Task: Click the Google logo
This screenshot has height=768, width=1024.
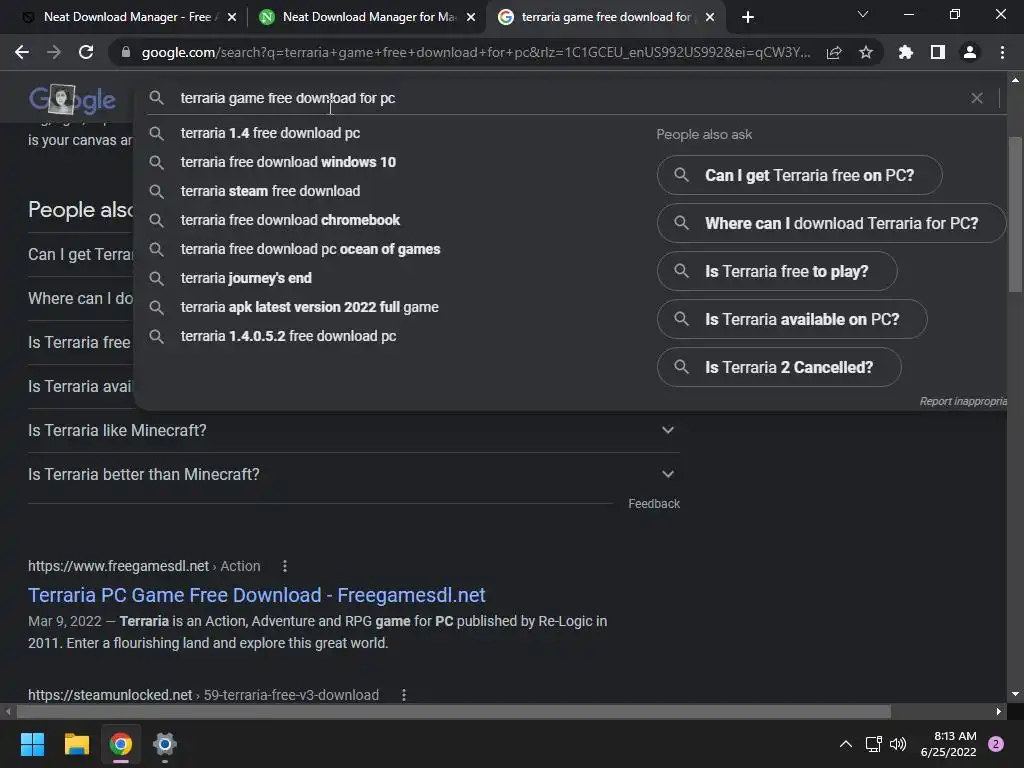Action: click(x=72, y=99)
